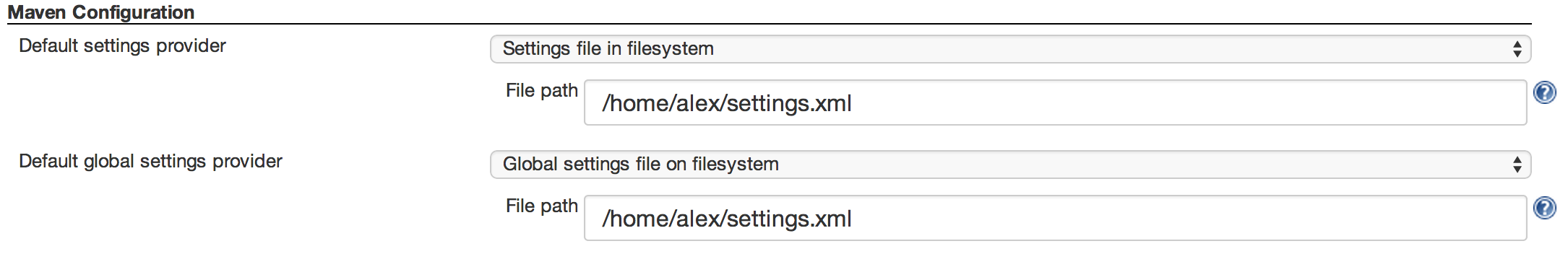Click arrows on Settings file in filesystem select
The height and width of the screenshot is (267, 1568).
[1517, 49]
